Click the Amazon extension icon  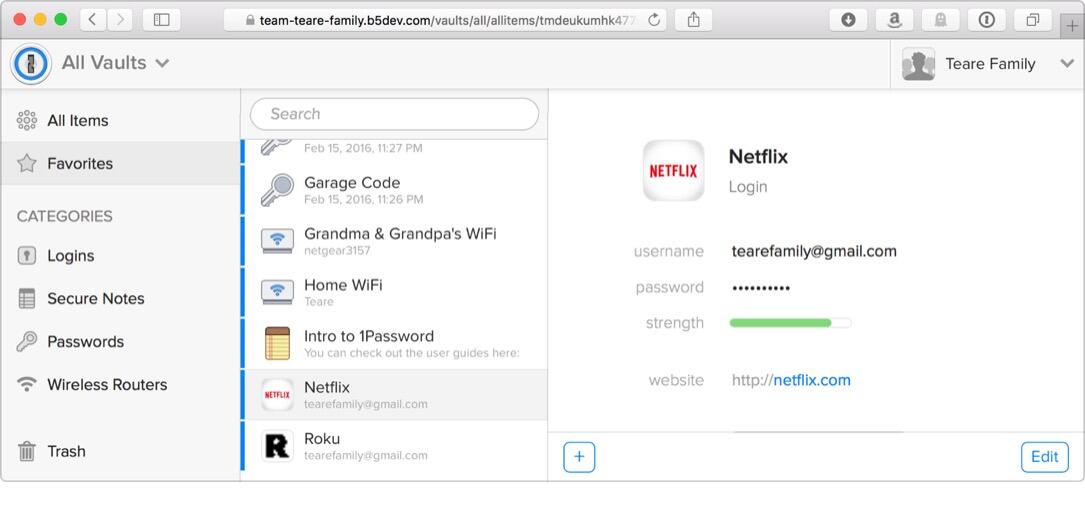894,20
